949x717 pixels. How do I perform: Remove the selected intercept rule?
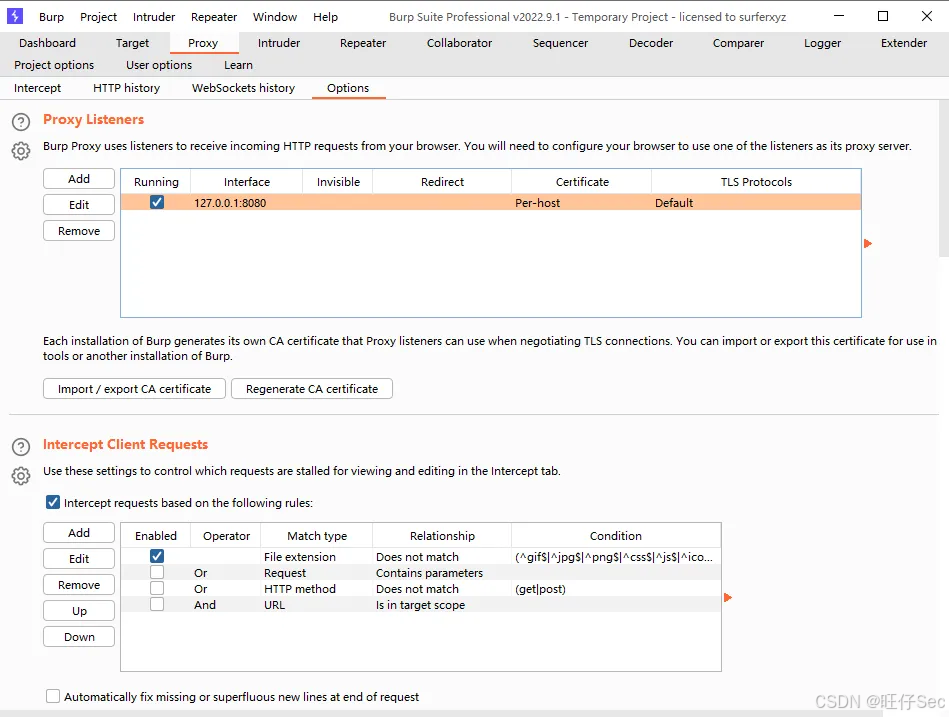[x=79, y=584]
